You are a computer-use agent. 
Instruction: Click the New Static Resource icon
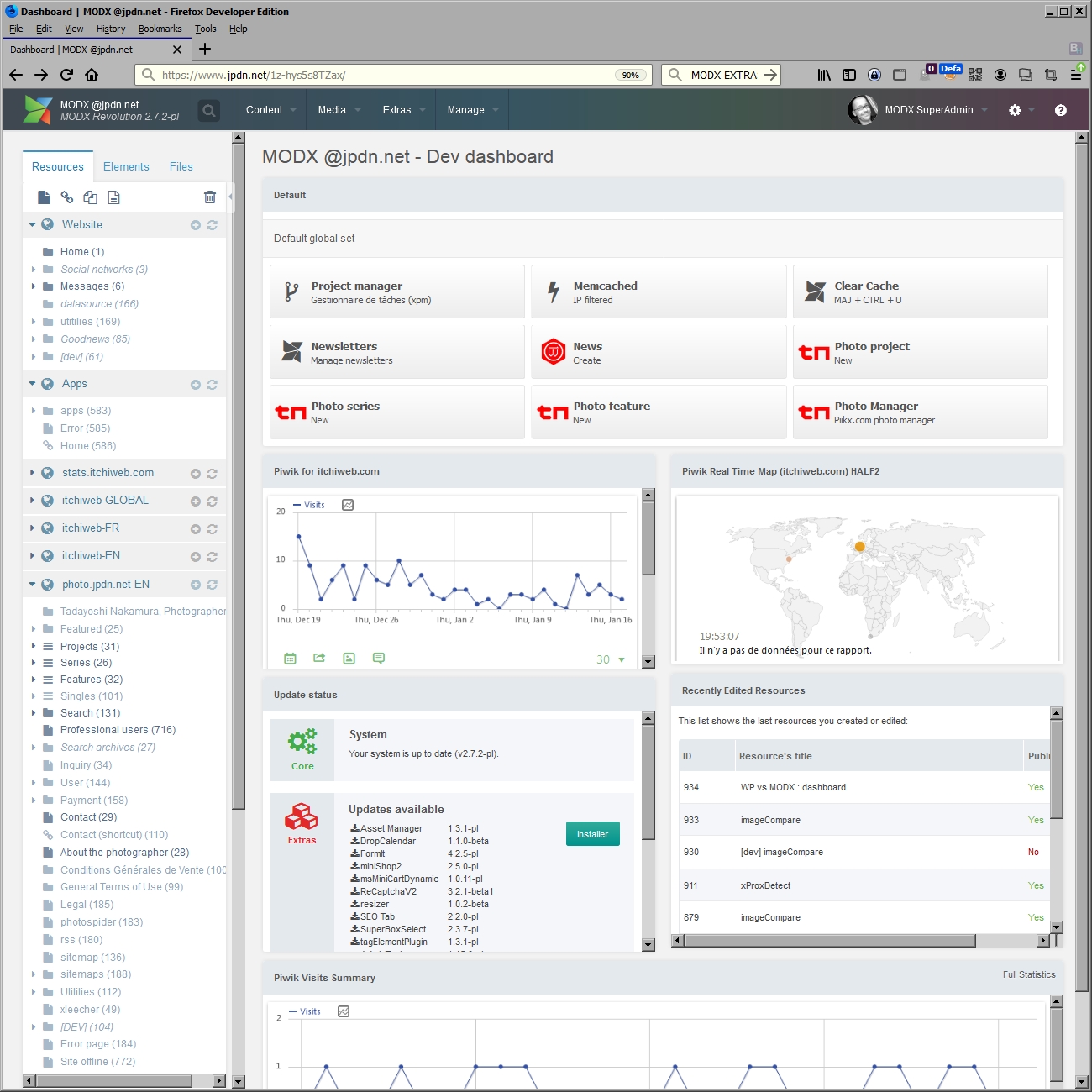pos(114,197)
